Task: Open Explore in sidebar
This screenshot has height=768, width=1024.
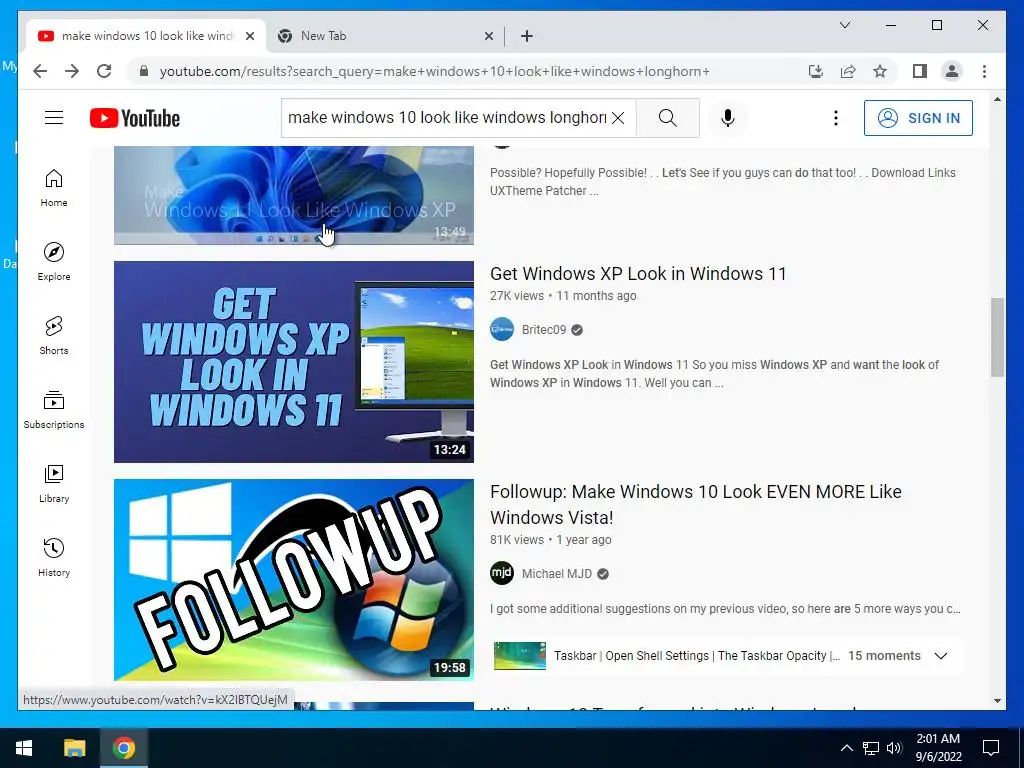Action: point(54,262)
